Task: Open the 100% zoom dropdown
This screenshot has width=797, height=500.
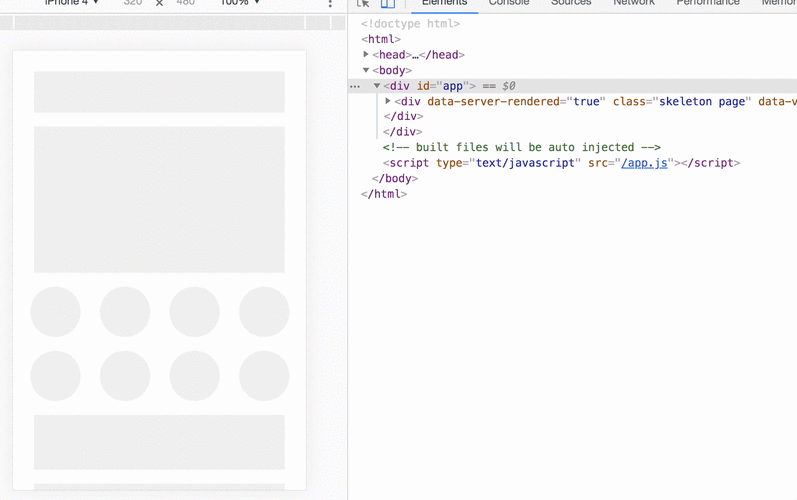Action: 239,3
